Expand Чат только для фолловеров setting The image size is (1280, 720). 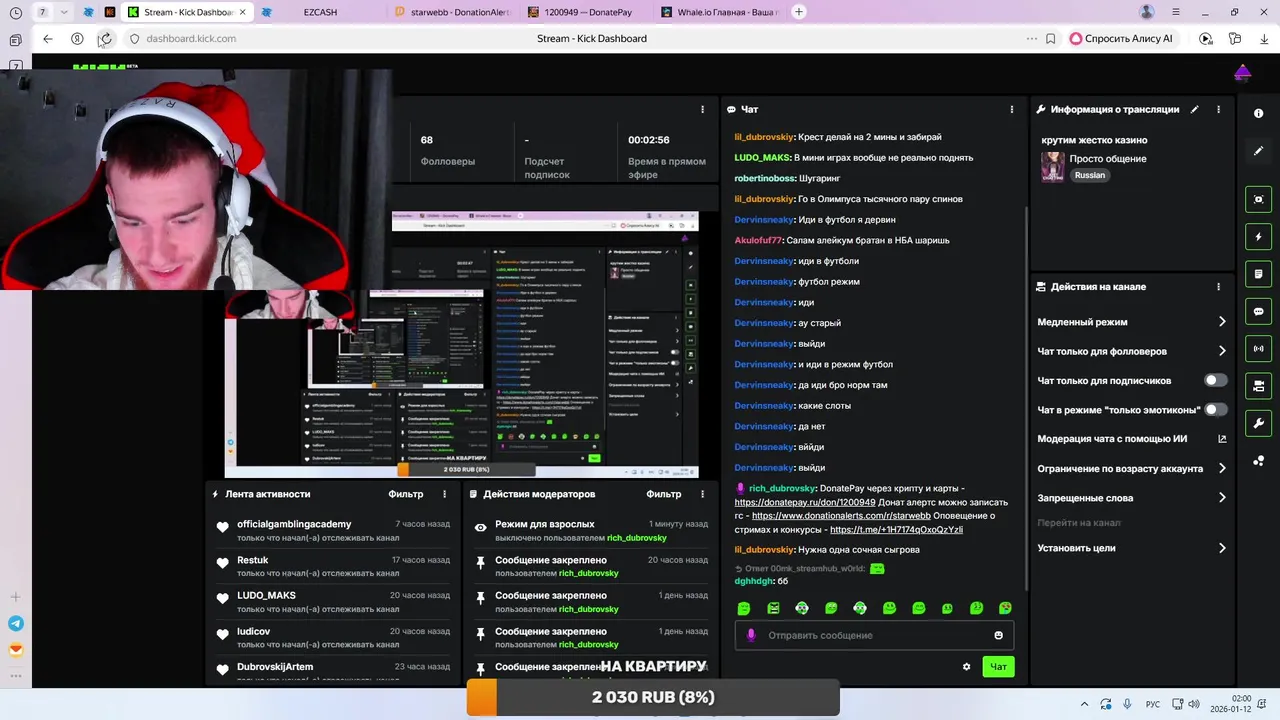[x=1131, y=351]
